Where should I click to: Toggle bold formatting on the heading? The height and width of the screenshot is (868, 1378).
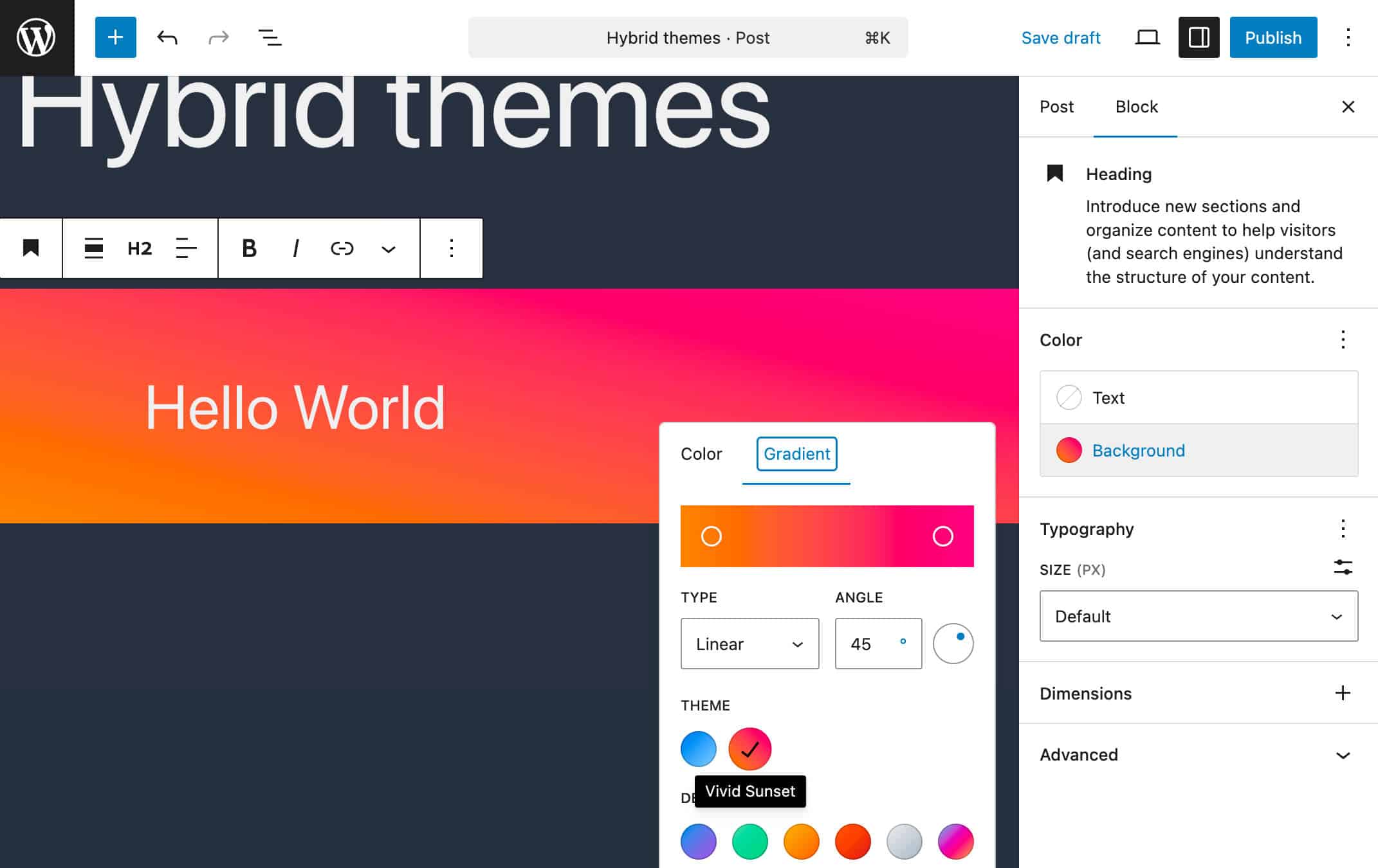[x=250, y=248]
